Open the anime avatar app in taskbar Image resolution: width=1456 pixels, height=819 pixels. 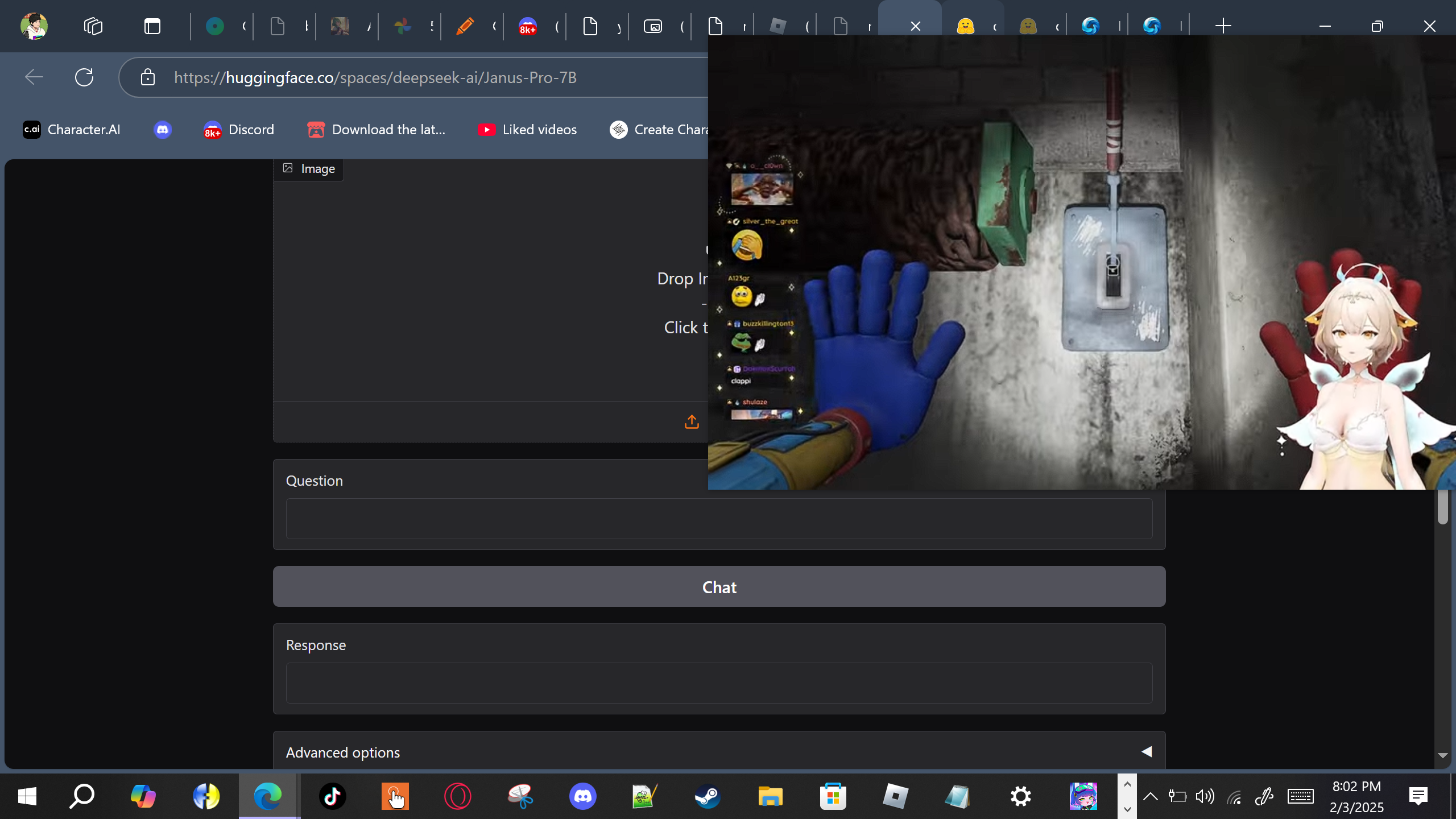[1083, 796]
